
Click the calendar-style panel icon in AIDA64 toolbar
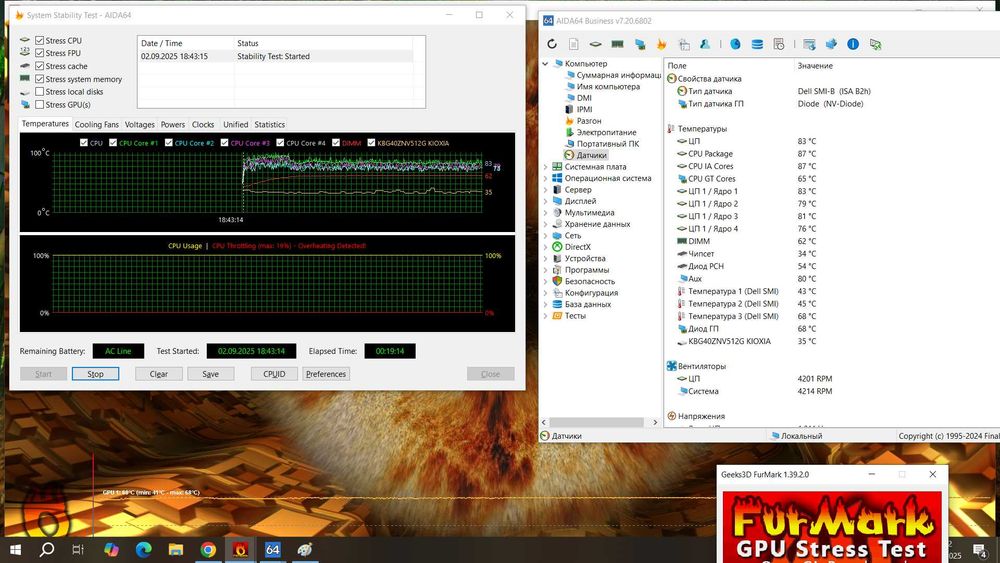pos(684,44)
